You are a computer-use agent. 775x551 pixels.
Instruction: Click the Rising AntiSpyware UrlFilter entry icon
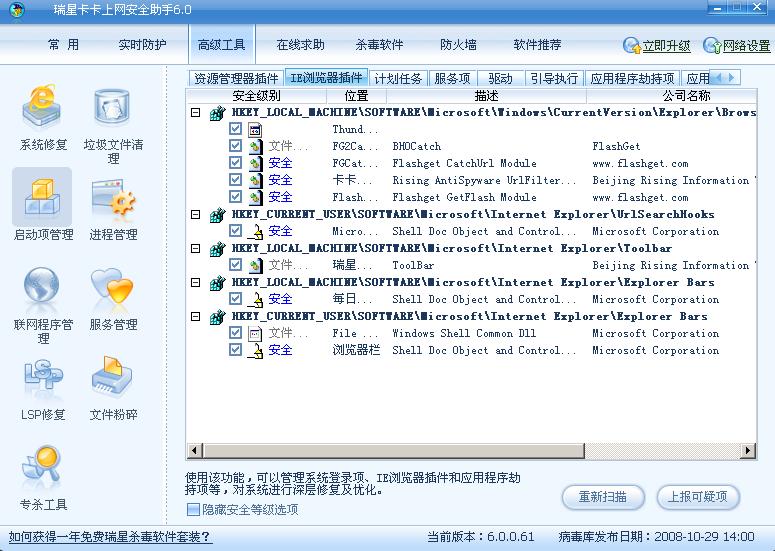tap(255, 180)
